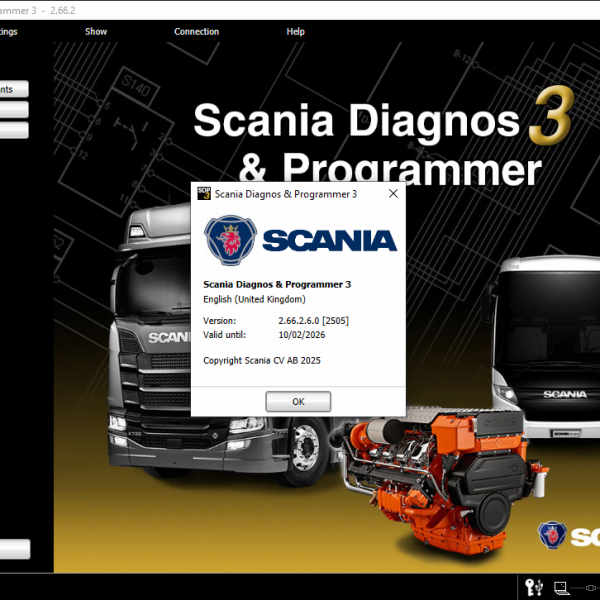
Task: Click the vehicle interface connector icon in status bar
Action: pos(591,588)
